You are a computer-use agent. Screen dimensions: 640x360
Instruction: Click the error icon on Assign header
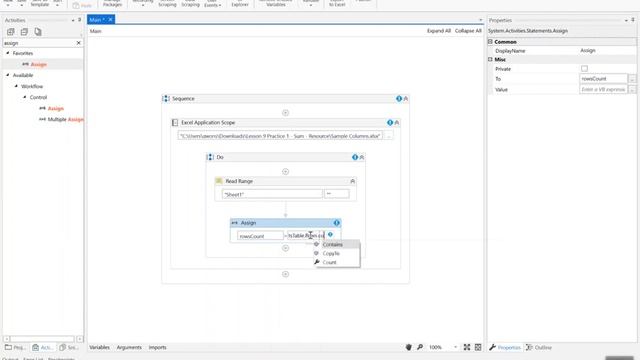pyautogui.click(x=336, y=223)
